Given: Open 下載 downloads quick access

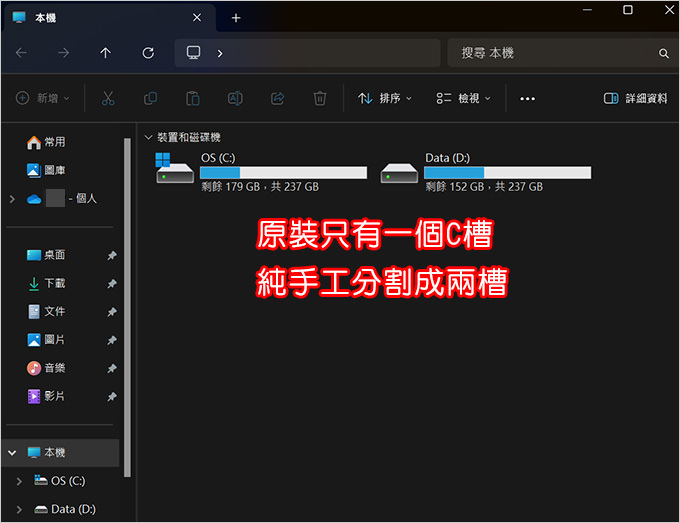Looking at the screenshot, I should click(x=46, y=283).
